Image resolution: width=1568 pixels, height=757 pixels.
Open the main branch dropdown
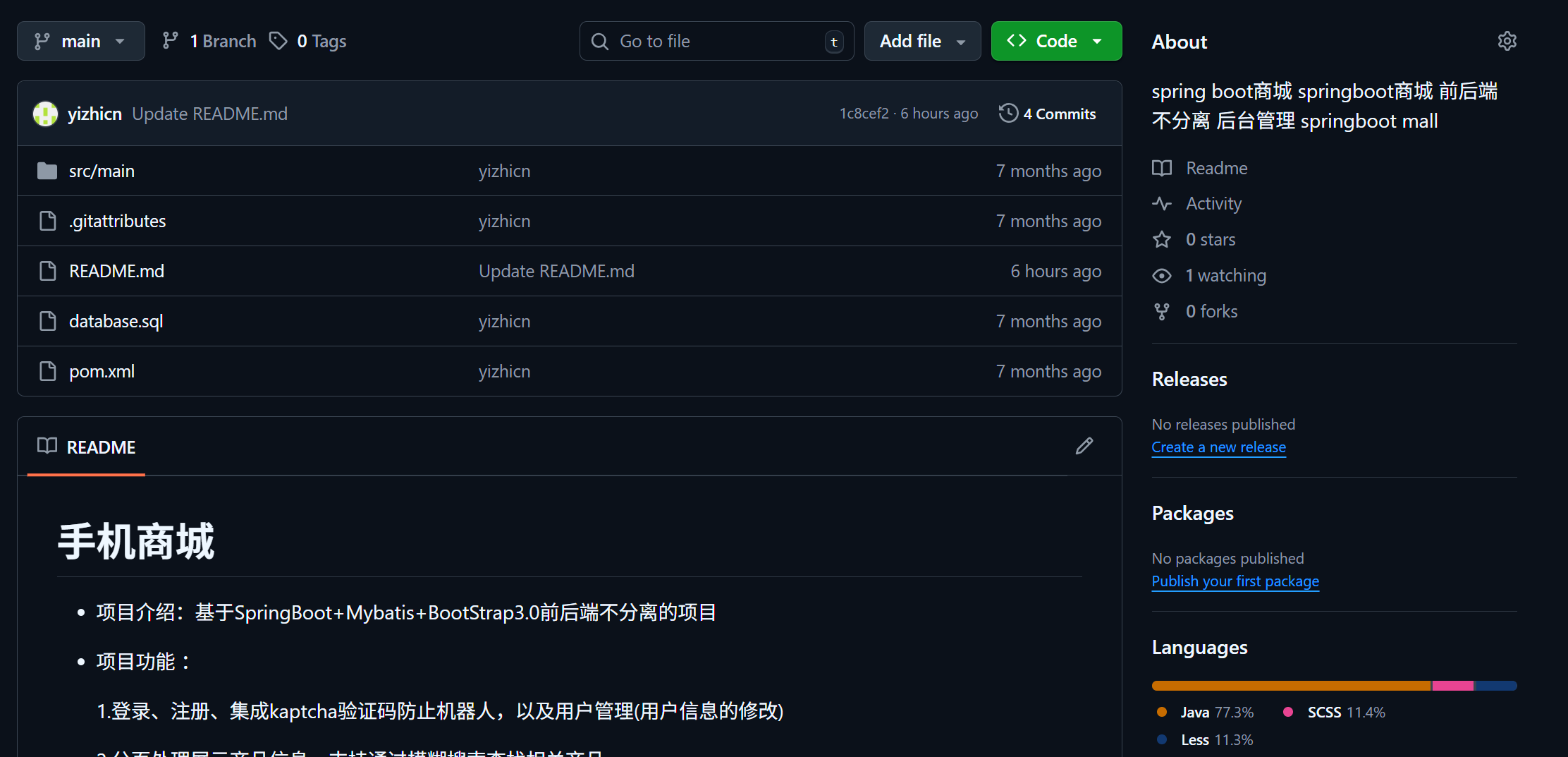[x=80, y=41]
